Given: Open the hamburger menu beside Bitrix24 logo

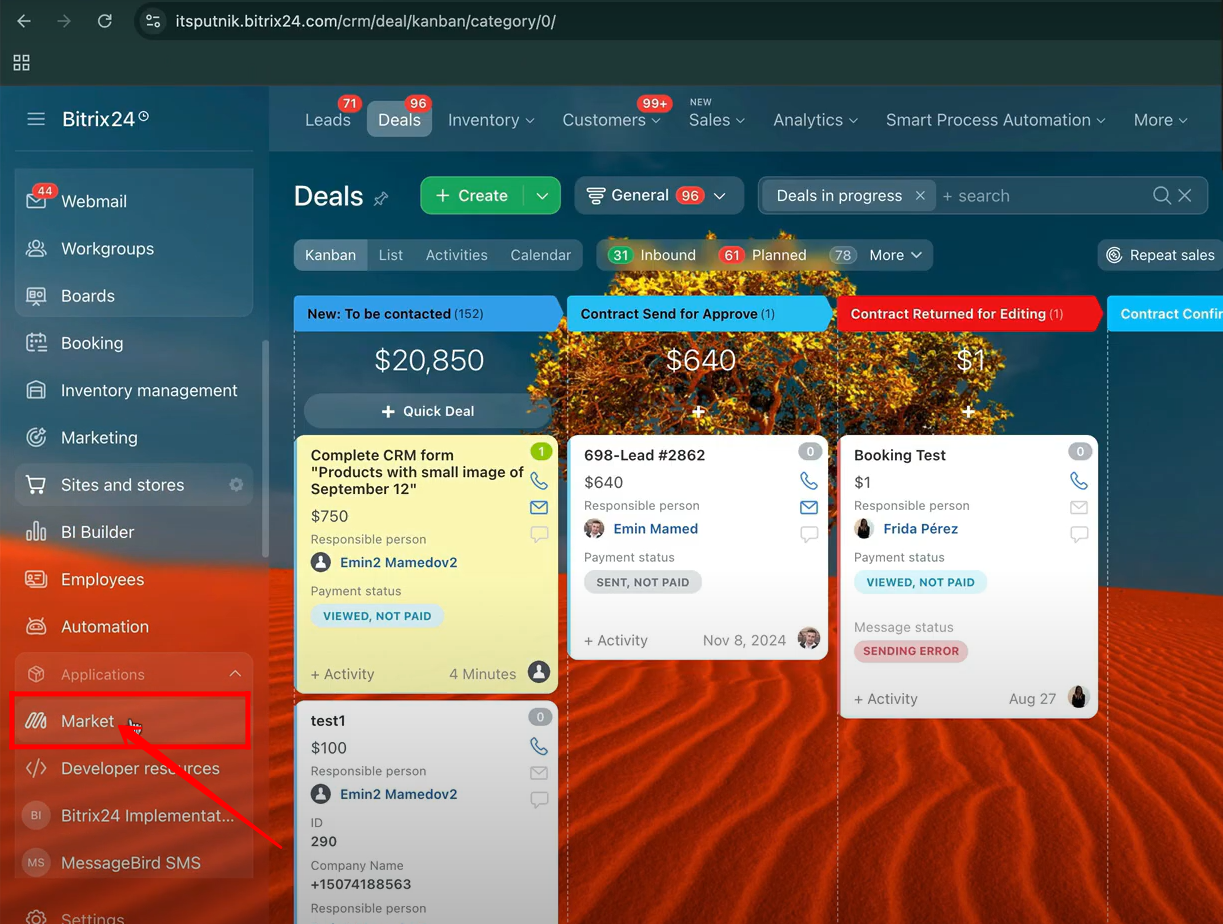Looking at the screenshot, I should [x=36, y=119].
